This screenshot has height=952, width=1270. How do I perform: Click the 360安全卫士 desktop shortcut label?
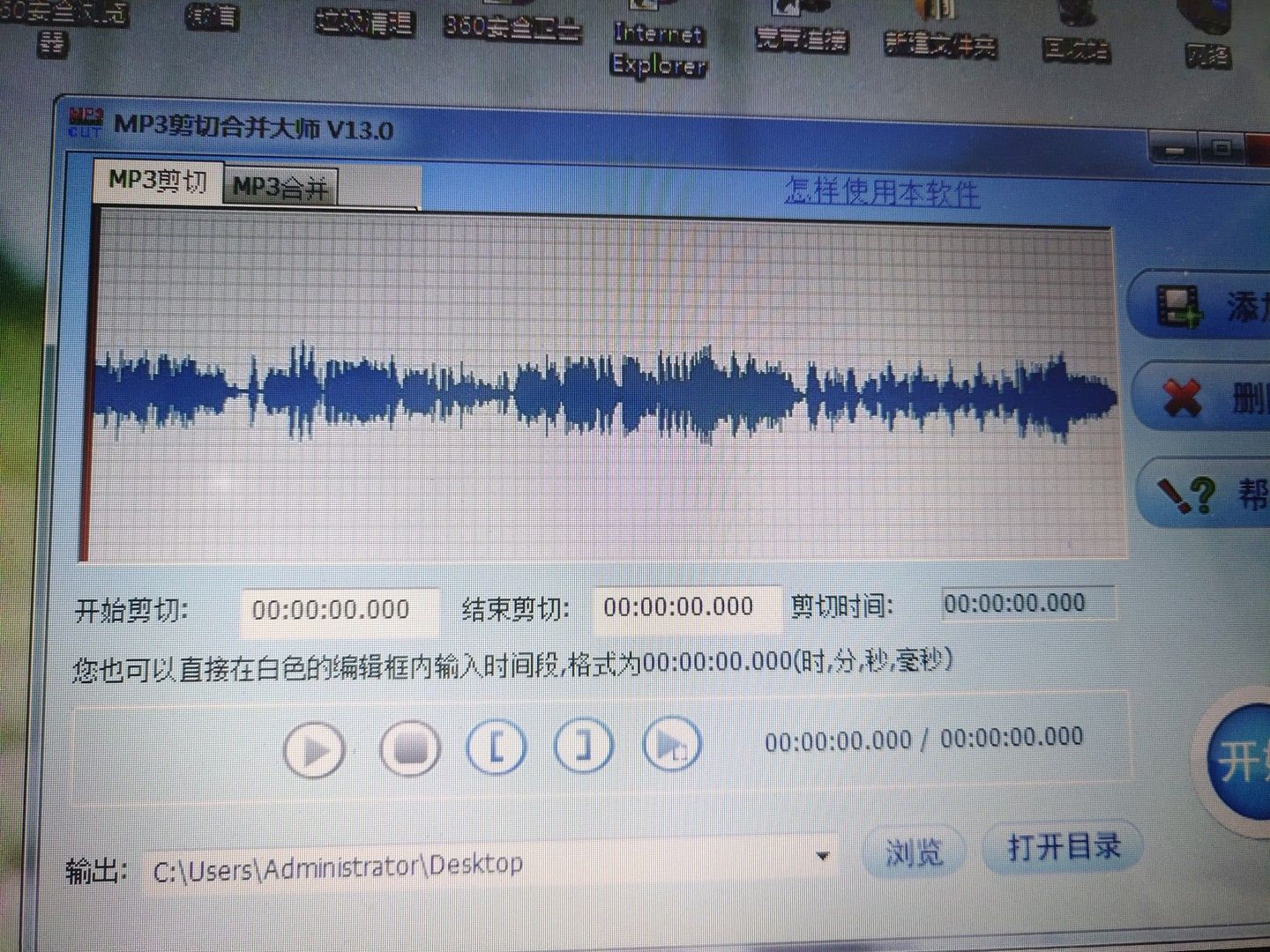tap(512, 27)
